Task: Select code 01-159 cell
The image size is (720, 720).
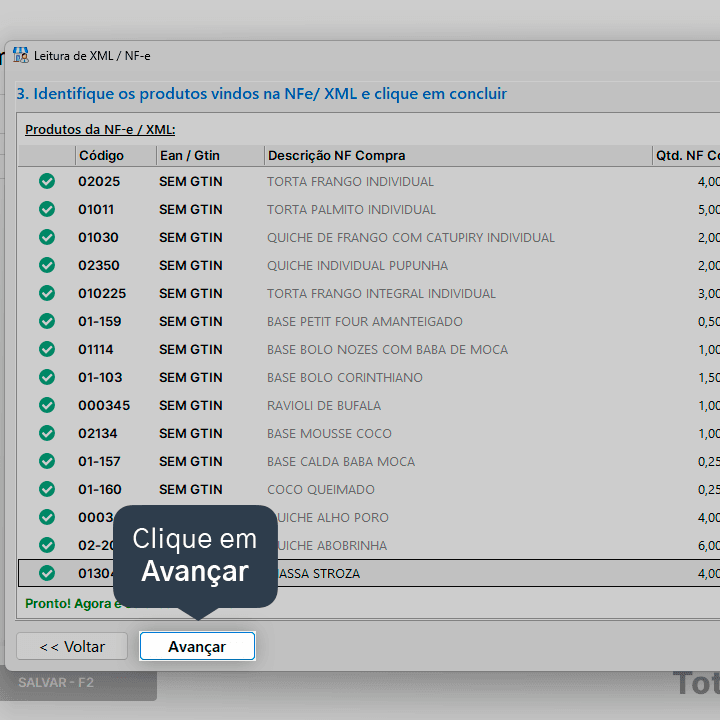Action: [x=100, y=321]
